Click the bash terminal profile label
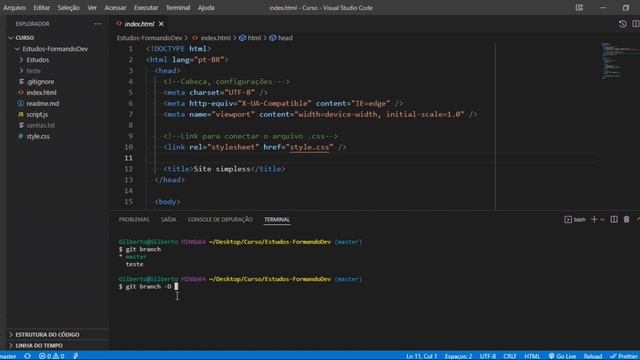 tap(575, 220)
